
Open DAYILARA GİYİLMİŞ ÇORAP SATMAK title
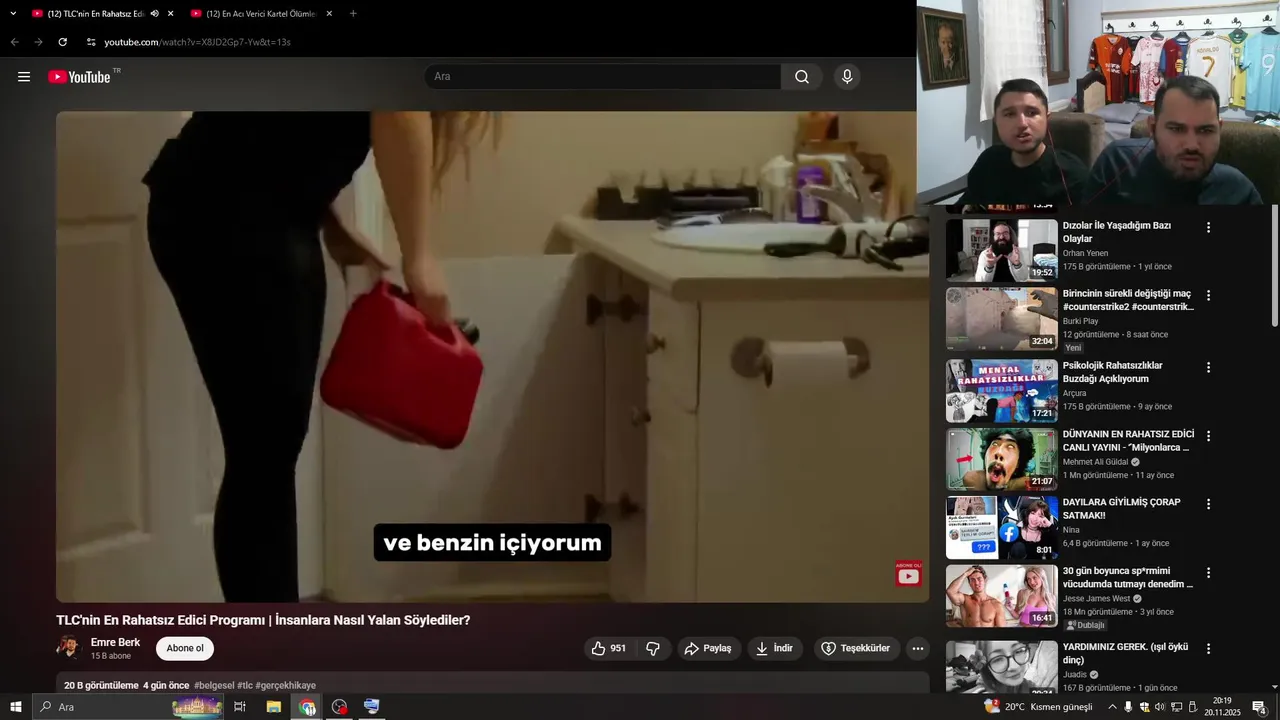coord(1121,509)
